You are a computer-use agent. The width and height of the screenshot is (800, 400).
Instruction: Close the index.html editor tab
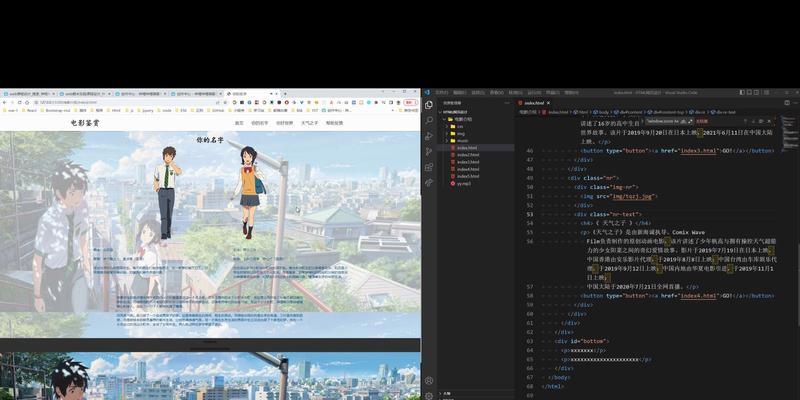tap(548, 103)
